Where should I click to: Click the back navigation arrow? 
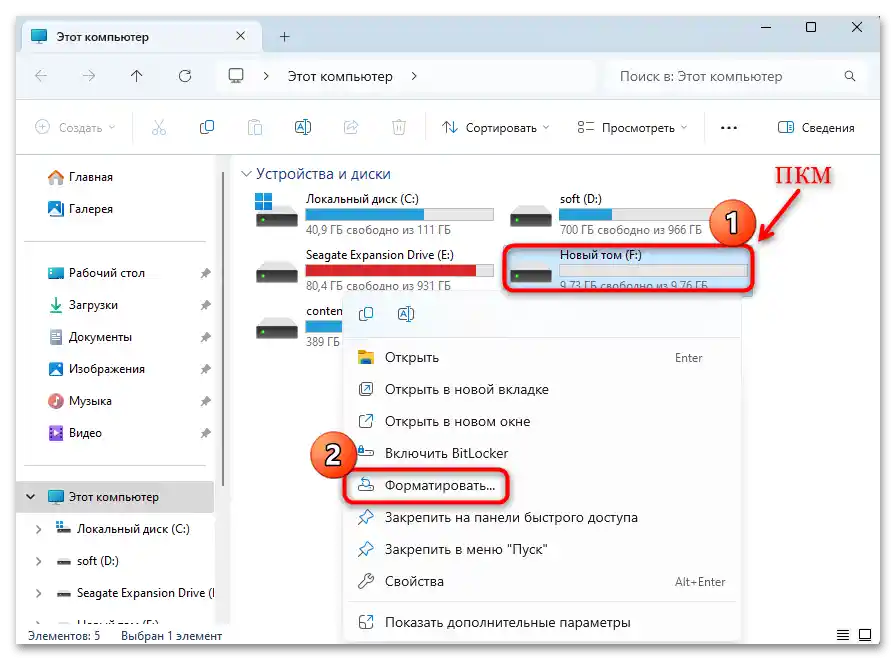(40, 76)
